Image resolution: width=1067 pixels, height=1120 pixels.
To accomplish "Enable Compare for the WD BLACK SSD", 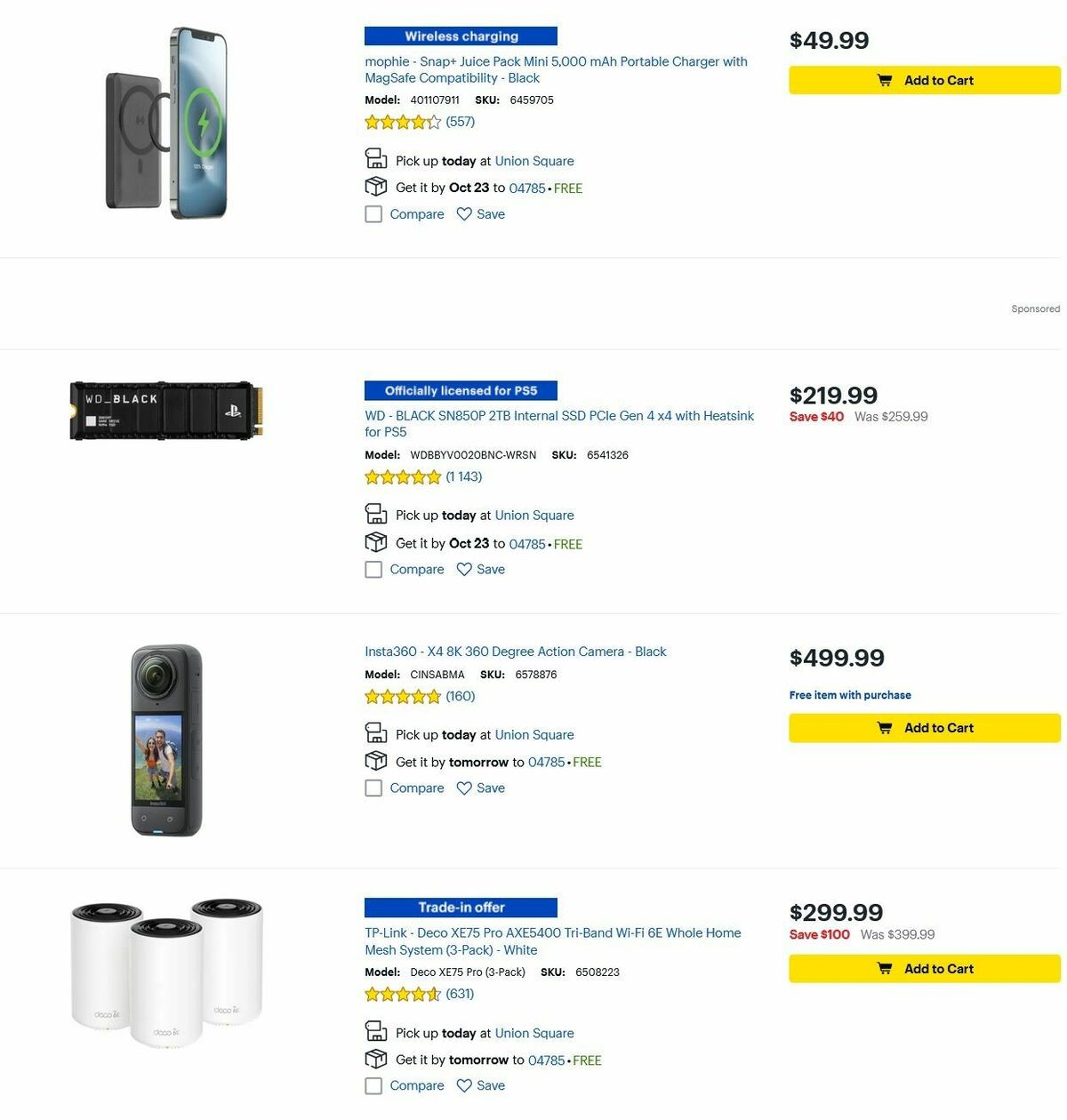I will (373, 569).
